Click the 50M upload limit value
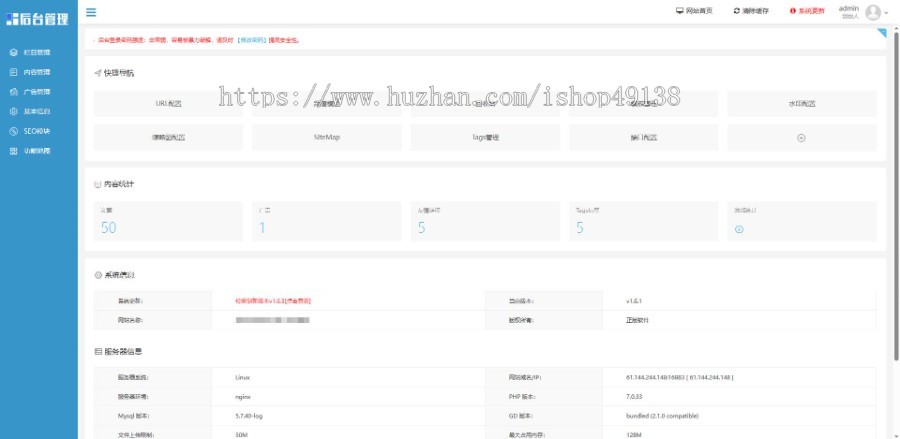Viewport: 900px width, 439px height. 241,435
